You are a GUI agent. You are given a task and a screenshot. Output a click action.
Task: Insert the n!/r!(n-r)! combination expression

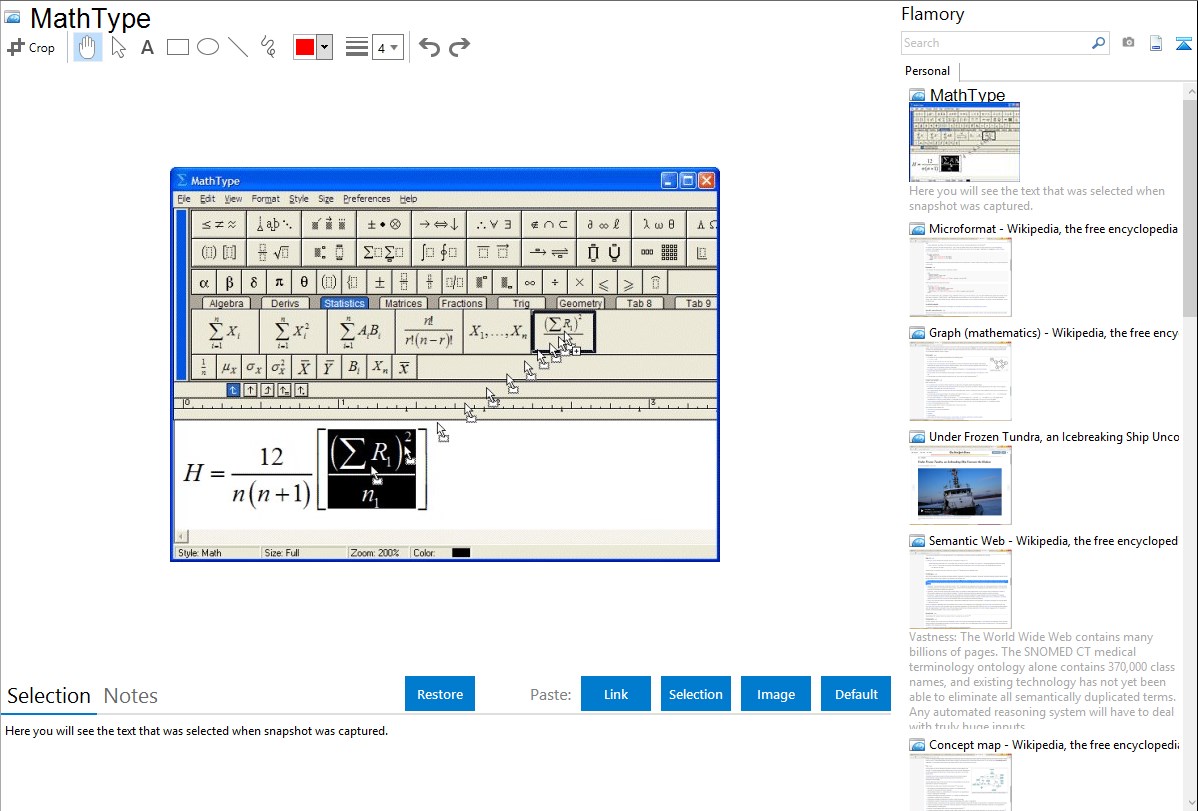pyautogui.click(x=429, y=332)
